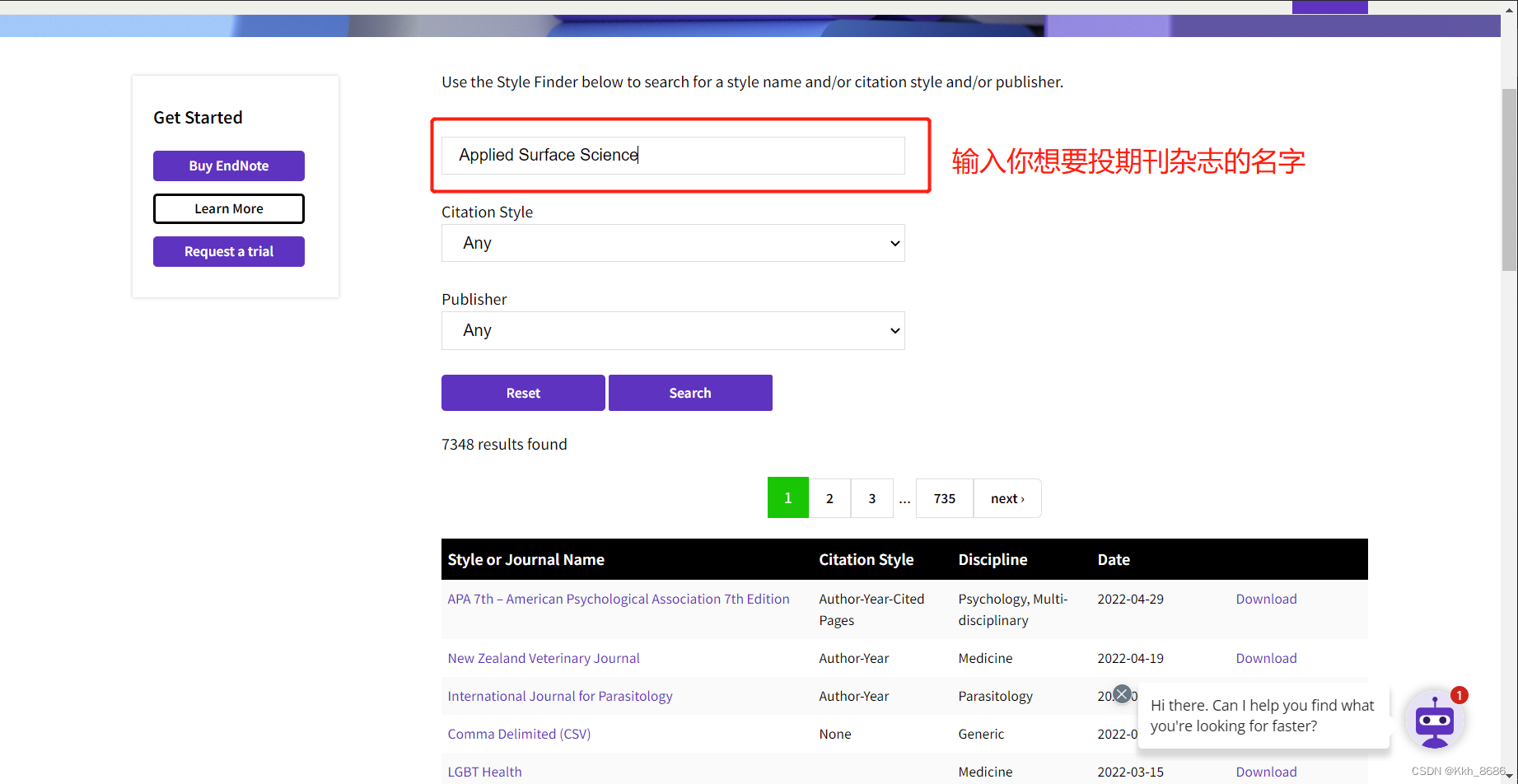This screenshot has width=1518, height=784.
Task: Click the Generic discipline cell
Action: pyautogui.click(x=981, y=734)
